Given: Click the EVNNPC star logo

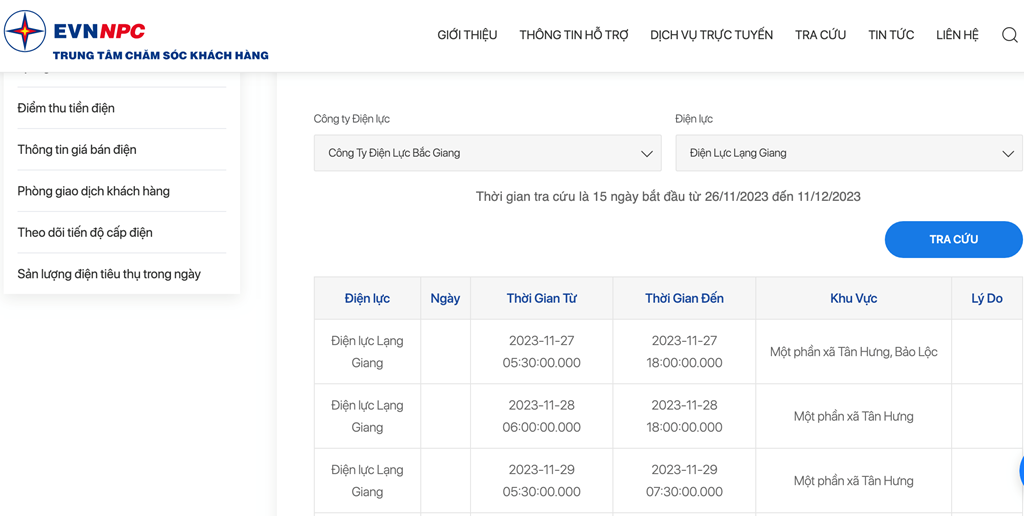Looking at the screenshot, I should [25, 31].
